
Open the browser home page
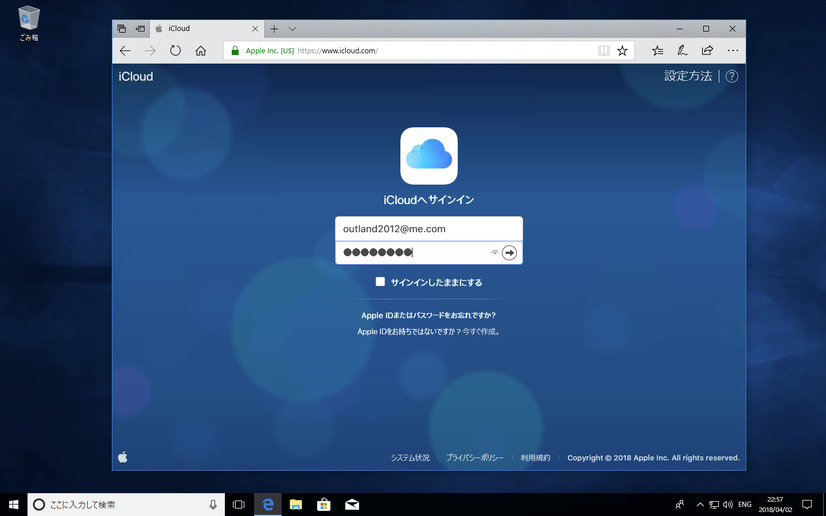point(201,51)
